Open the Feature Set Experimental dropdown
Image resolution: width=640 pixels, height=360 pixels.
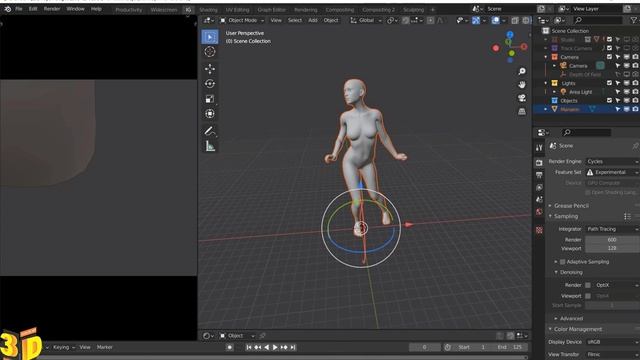pos(612,172)
